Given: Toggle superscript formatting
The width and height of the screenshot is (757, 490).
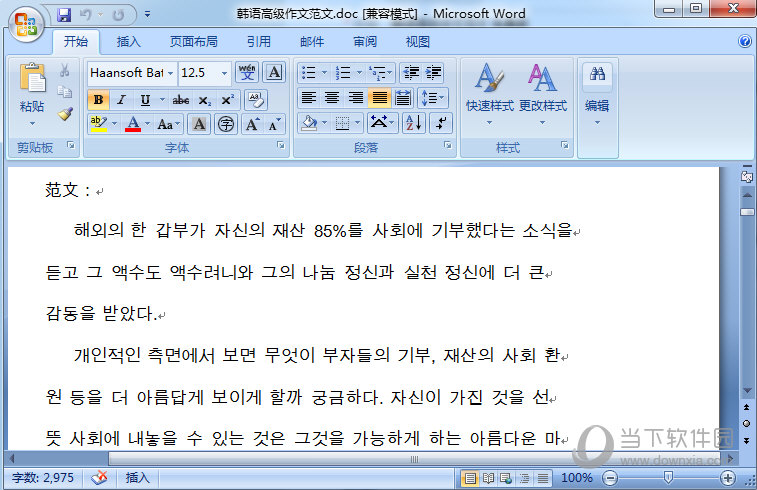Looking at the screenshot, I should pos(227,100).
